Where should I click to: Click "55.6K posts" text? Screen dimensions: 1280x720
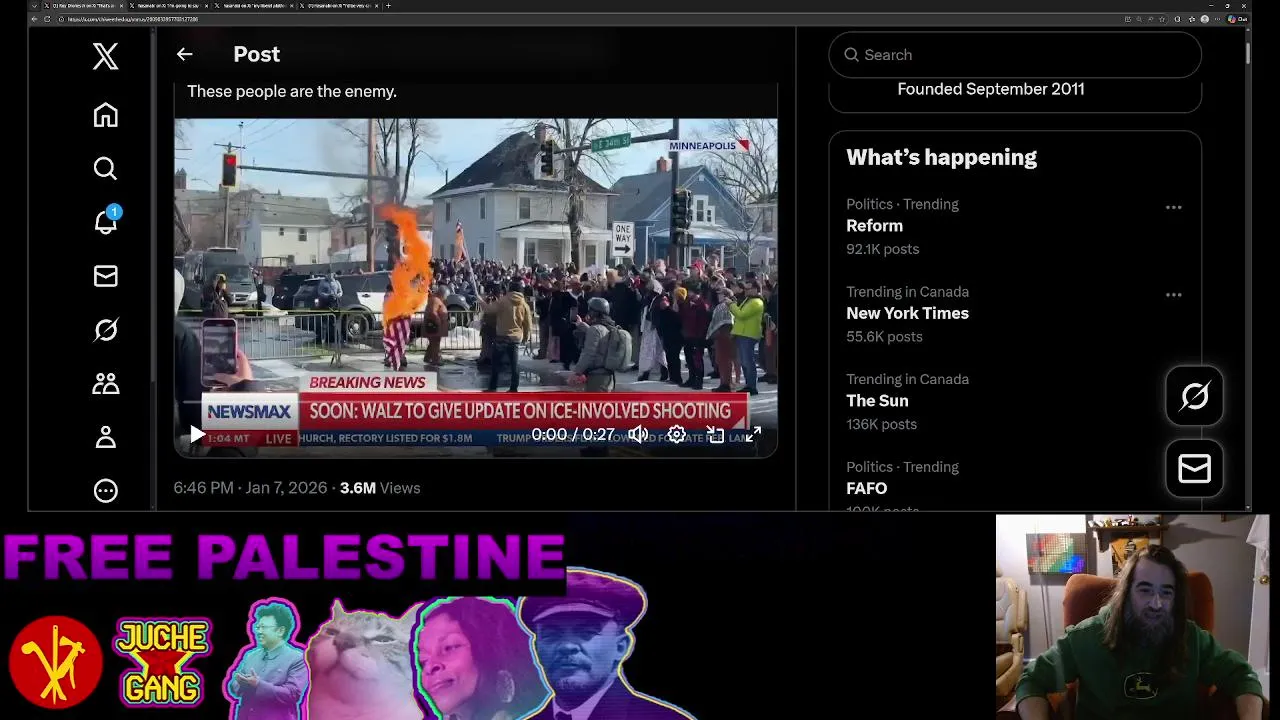click(x=884, y=337)
